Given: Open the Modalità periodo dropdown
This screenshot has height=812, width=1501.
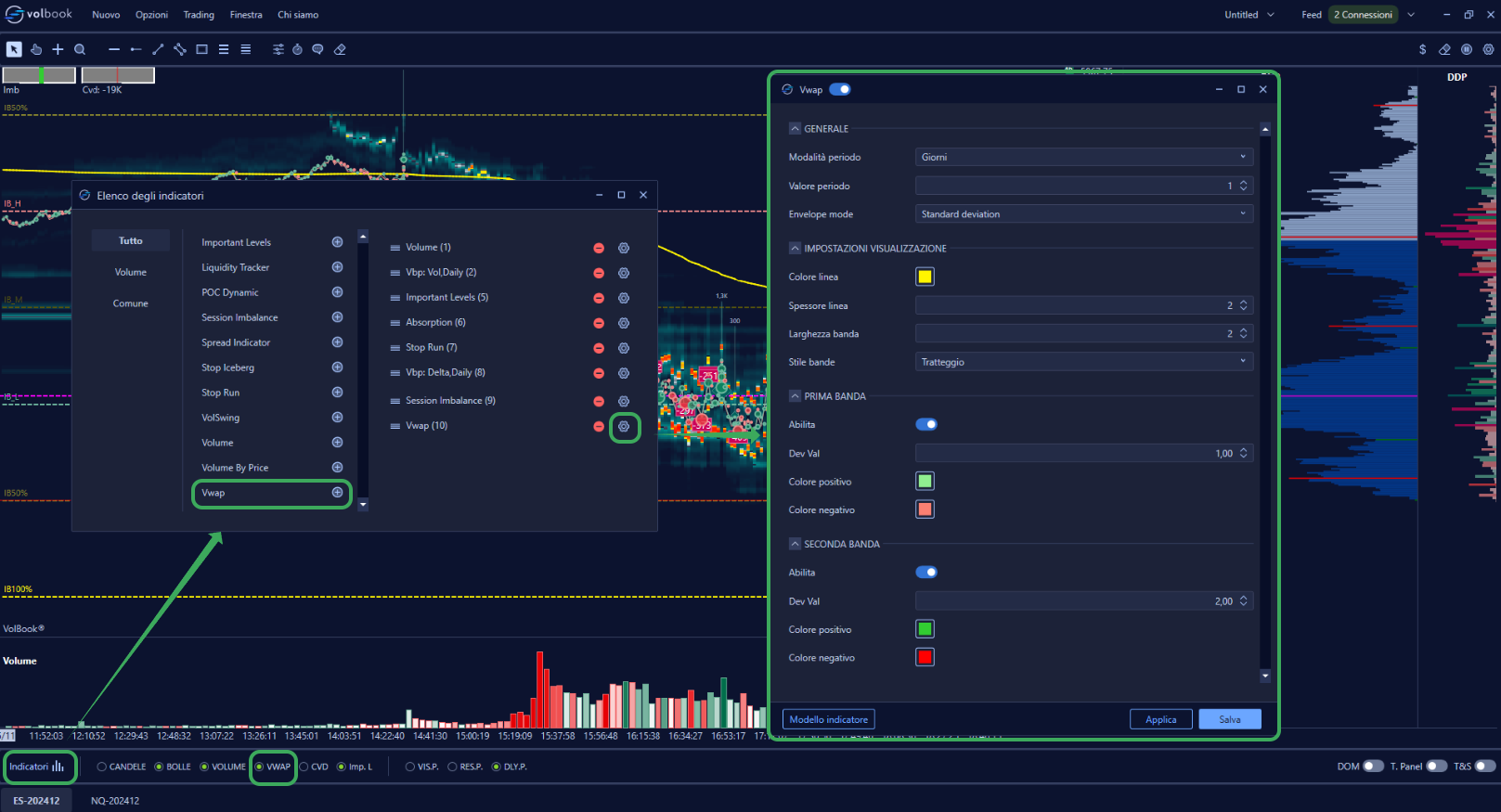Looking at the screenshot, I should 1084,157.
